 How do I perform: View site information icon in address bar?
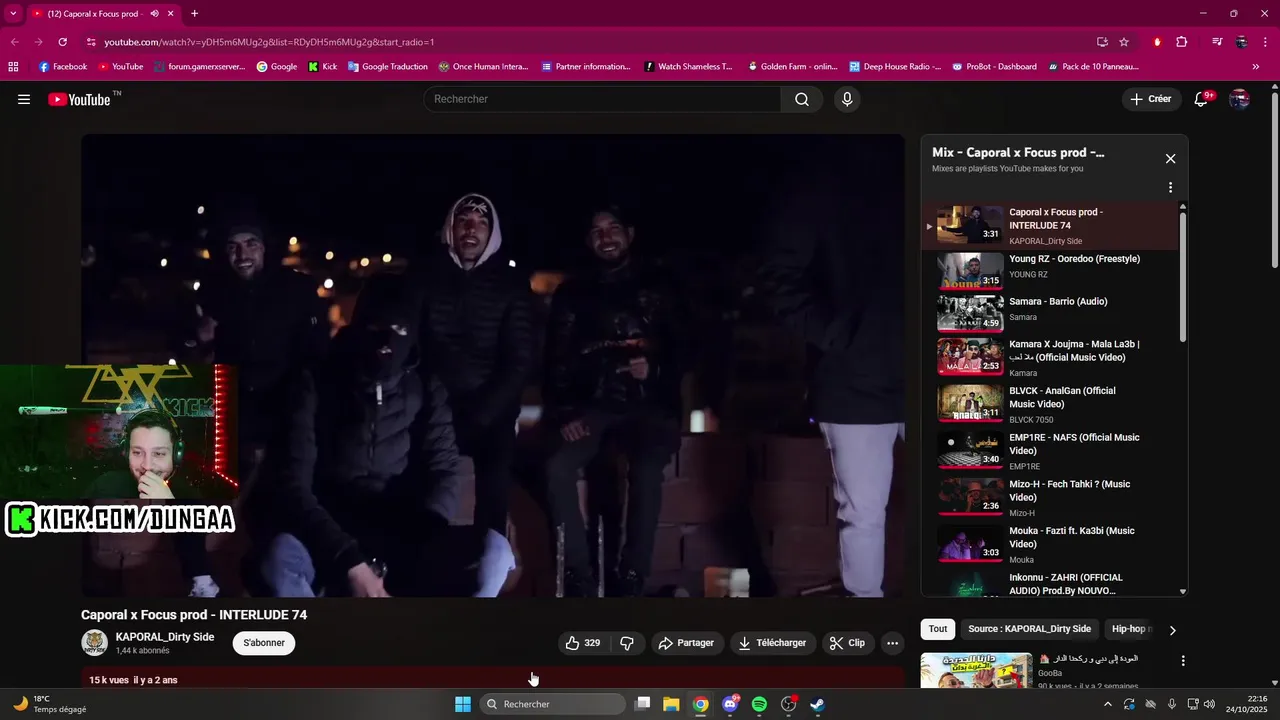coord(91,42)
